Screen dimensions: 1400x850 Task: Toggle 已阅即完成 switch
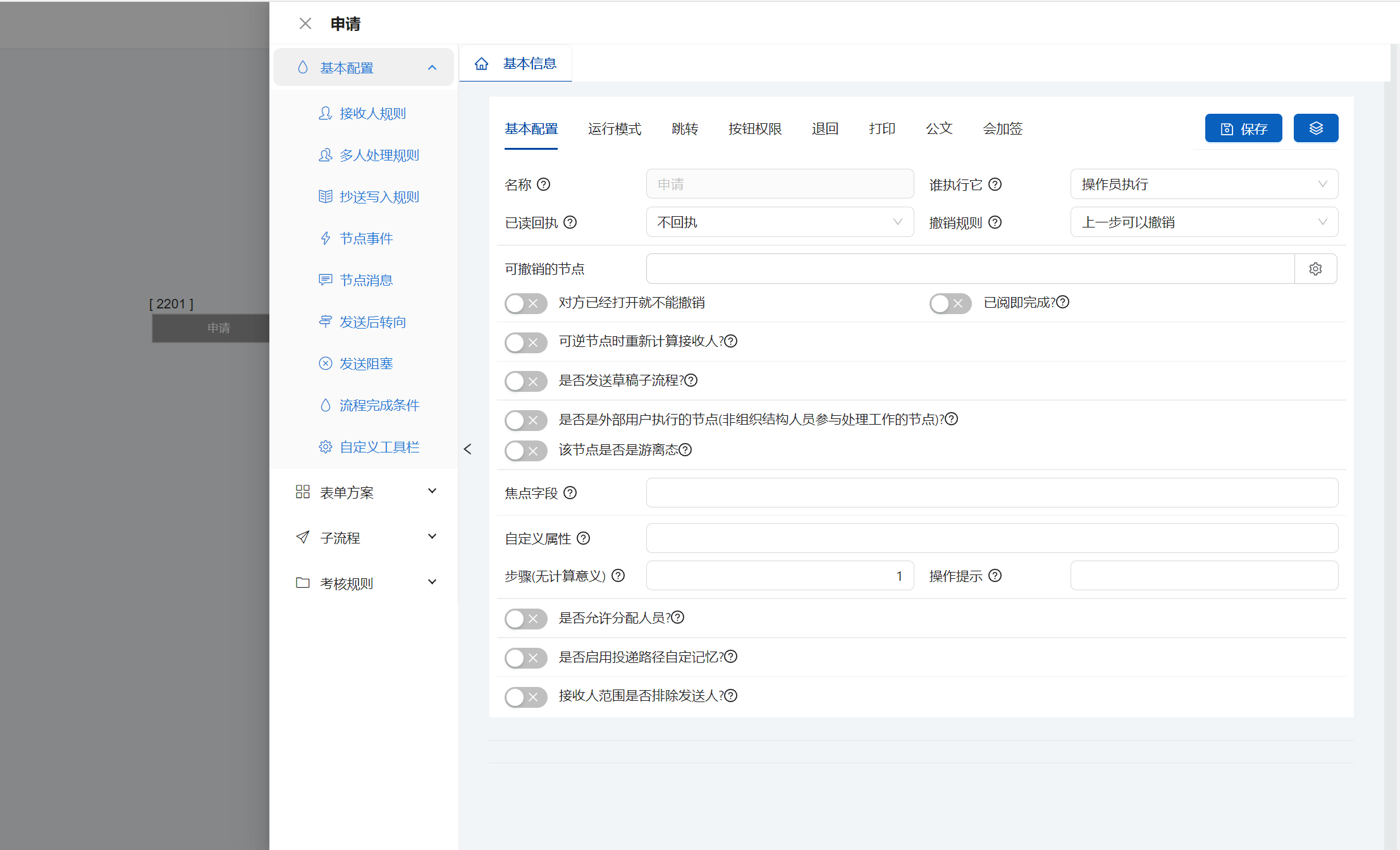(950, 303)
